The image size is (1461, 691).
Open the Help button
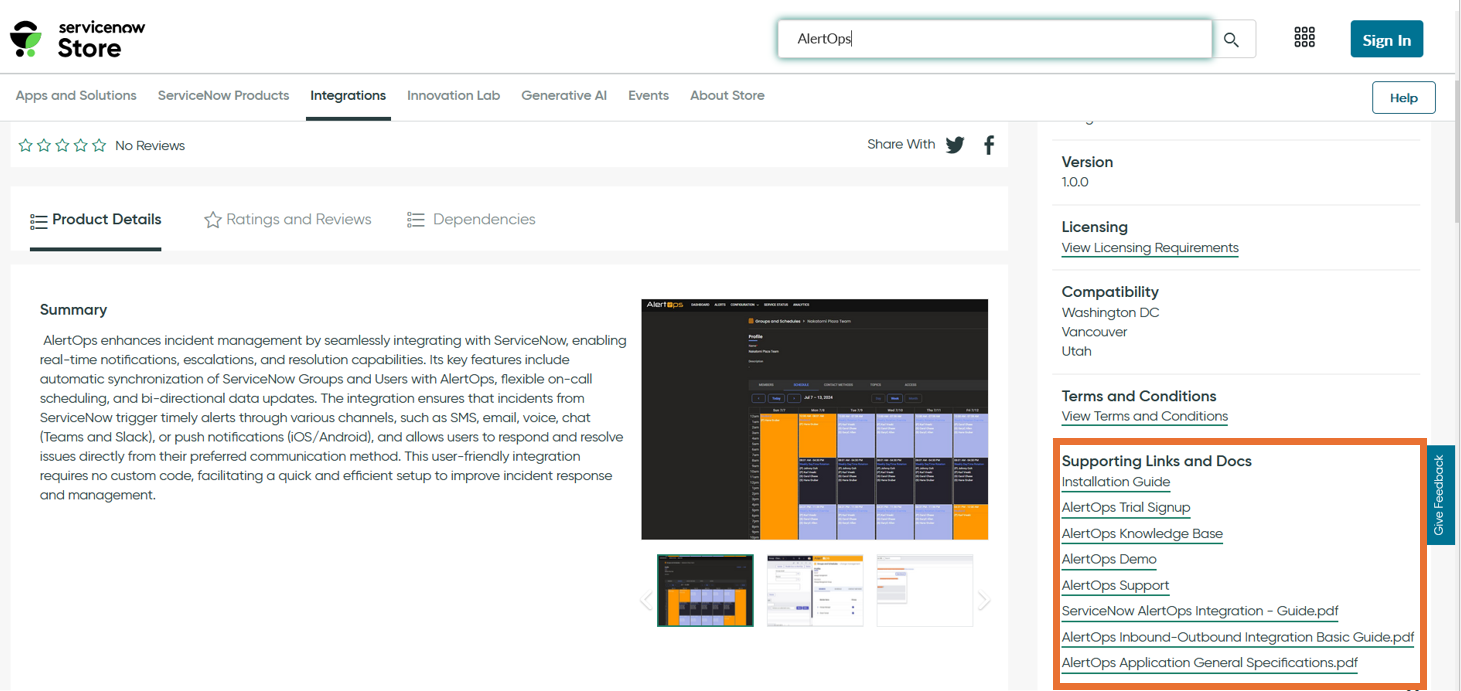(x=1403, y=97)
